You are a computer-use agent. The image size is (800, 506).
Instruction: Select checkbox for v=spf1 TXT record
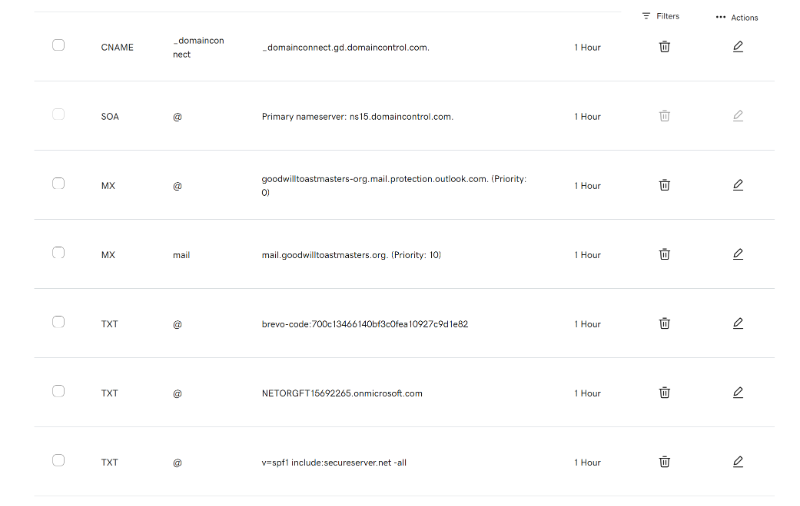(x=59, y=460)
